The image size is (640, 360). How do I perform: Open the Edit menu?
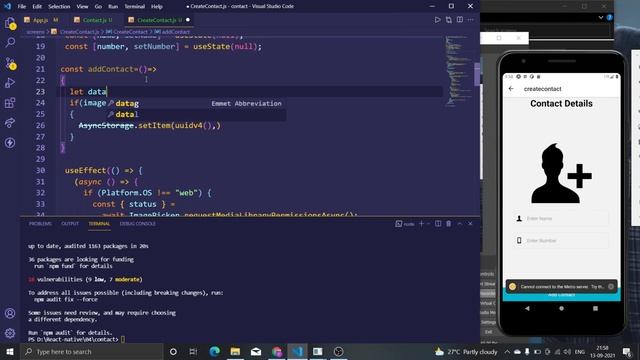[37, 6]
